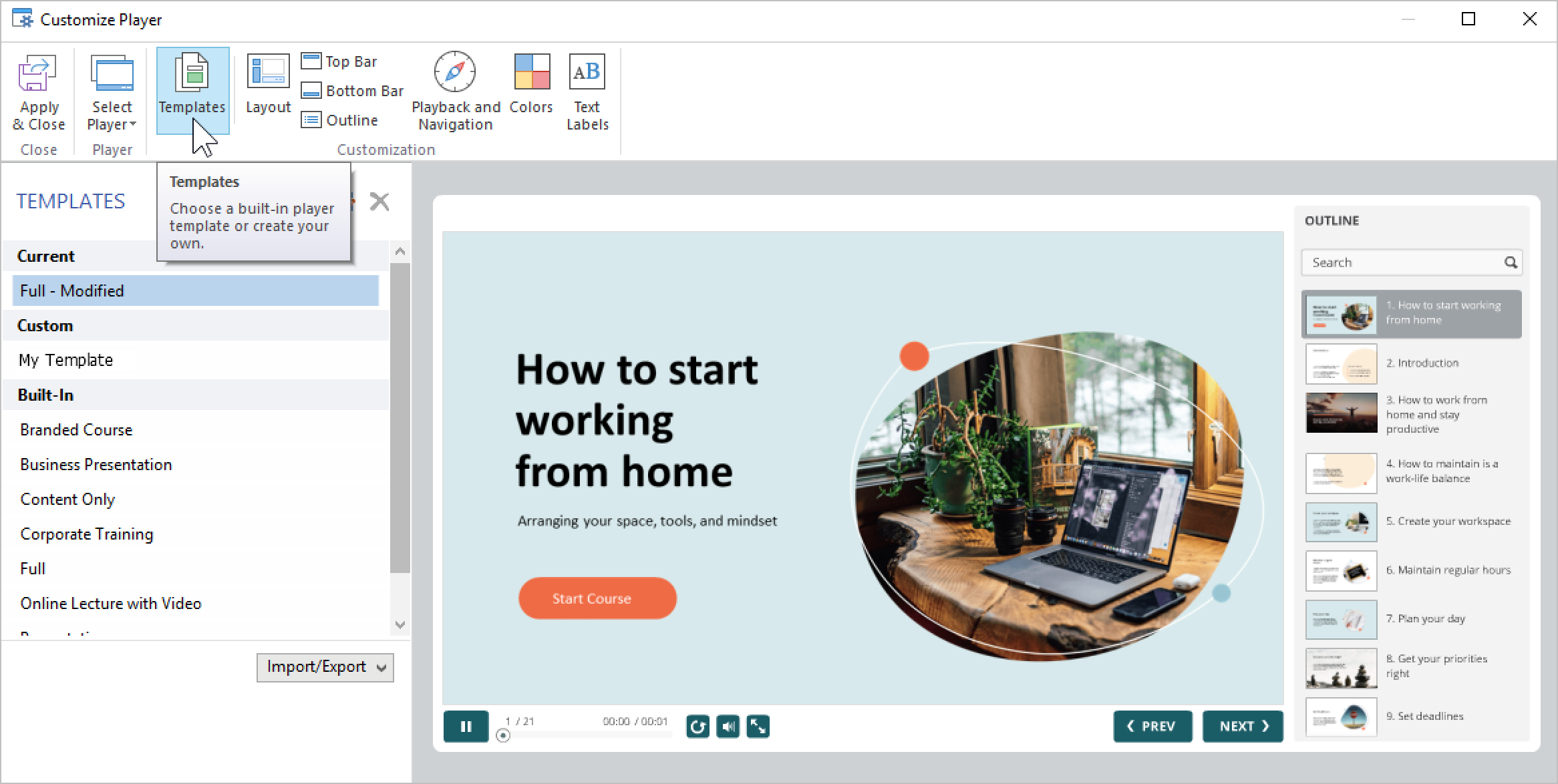Click the Start Course button
The image size is (1558, 784).
tap(597, 598)
